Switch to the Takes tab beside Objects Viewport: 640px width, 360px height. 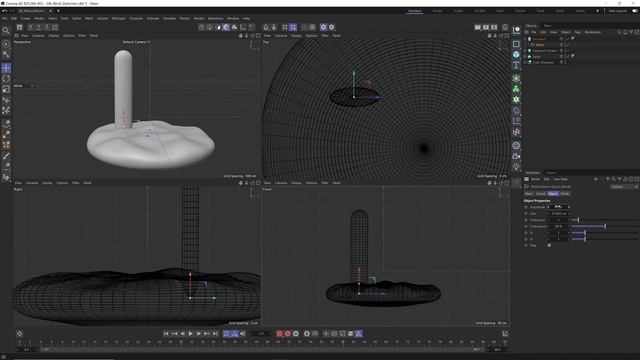(547, 26)
